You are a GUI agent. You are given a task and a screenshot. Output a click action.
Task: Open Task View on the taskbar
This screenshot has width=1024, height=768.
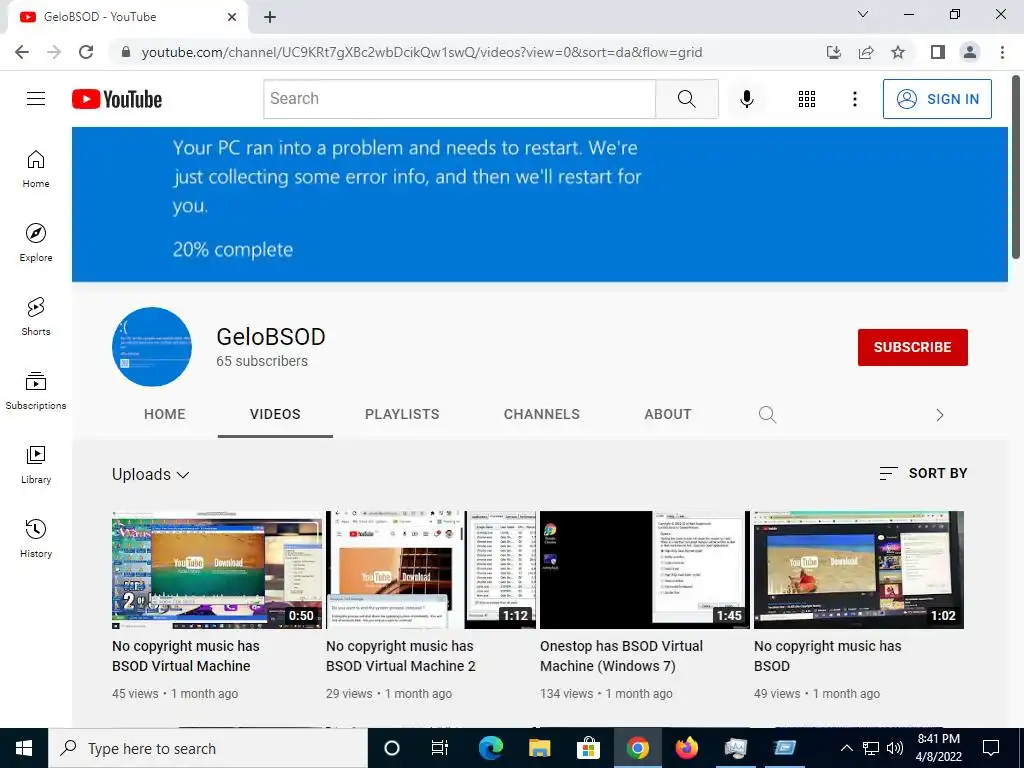coord(440,748)
